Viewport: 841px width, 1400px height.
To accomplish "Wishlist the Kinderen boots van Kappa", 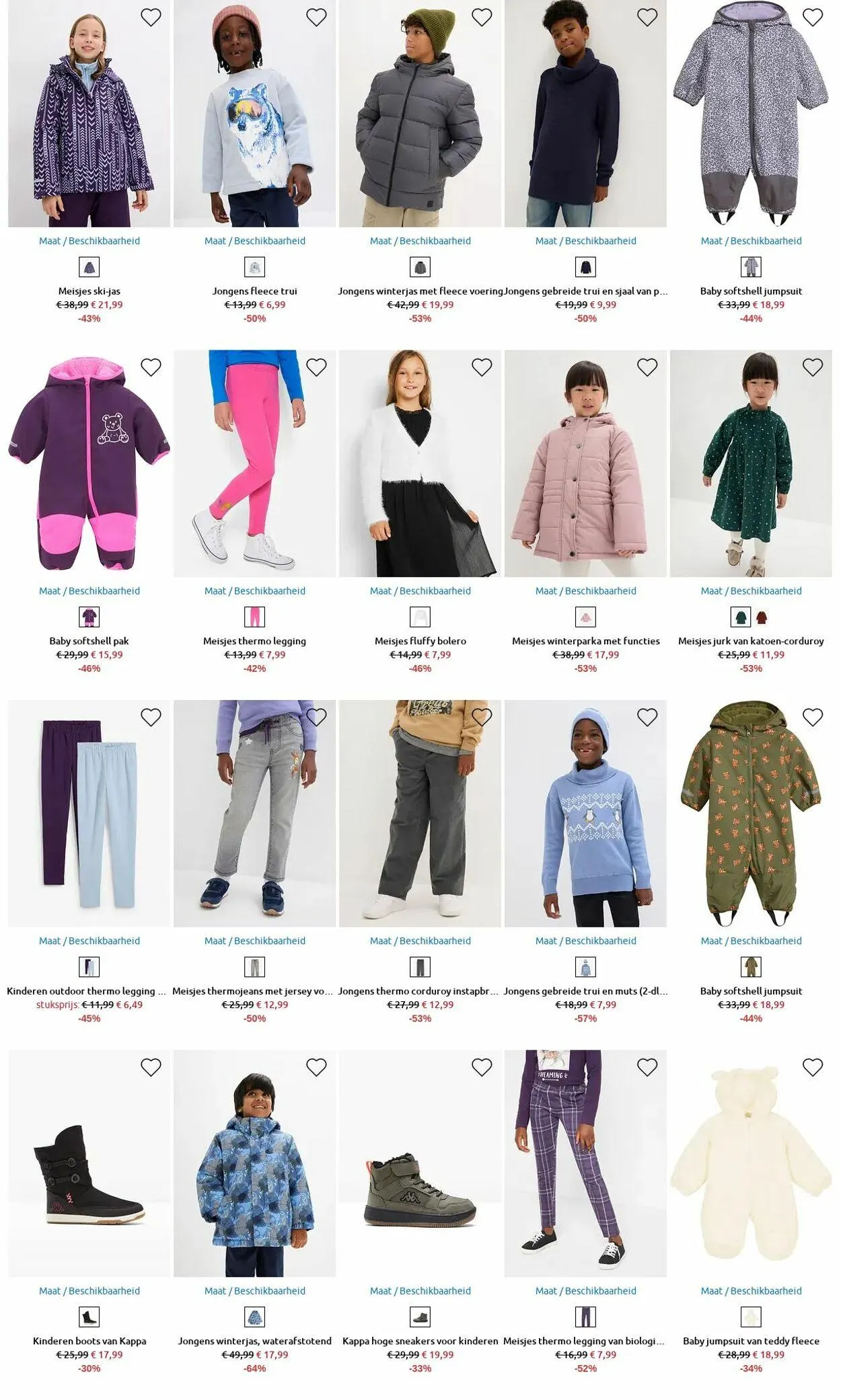I will click(x=151, y=1067).
